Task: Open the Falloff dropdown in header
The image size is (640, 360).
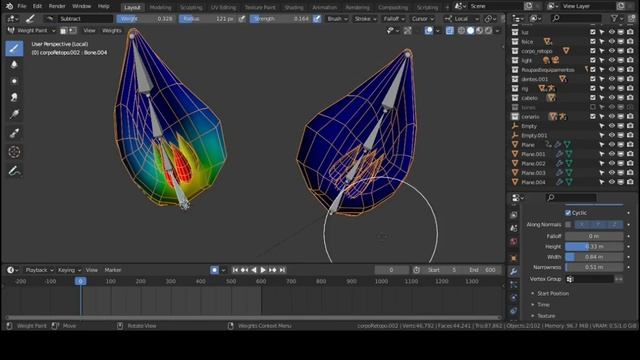Action: point(394,19)
